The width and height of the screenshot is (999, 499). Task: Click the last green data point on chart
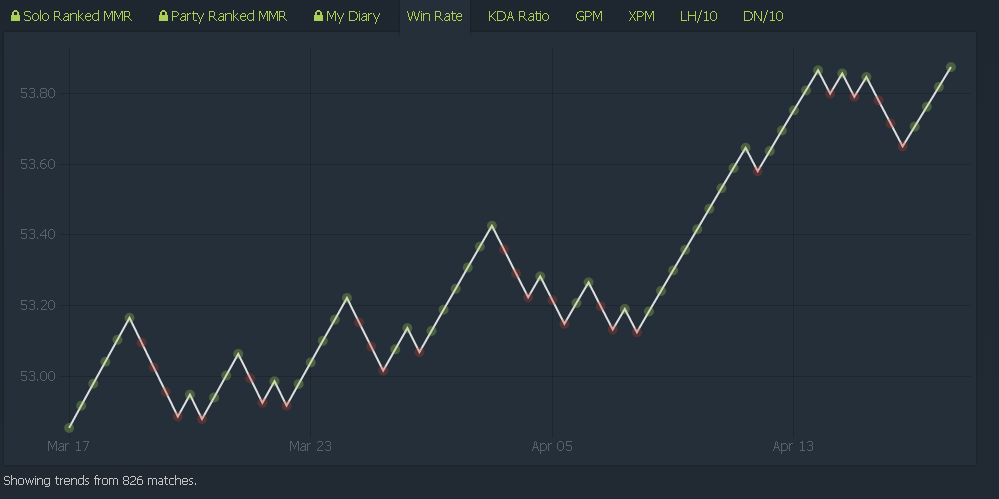pos(951,67)
